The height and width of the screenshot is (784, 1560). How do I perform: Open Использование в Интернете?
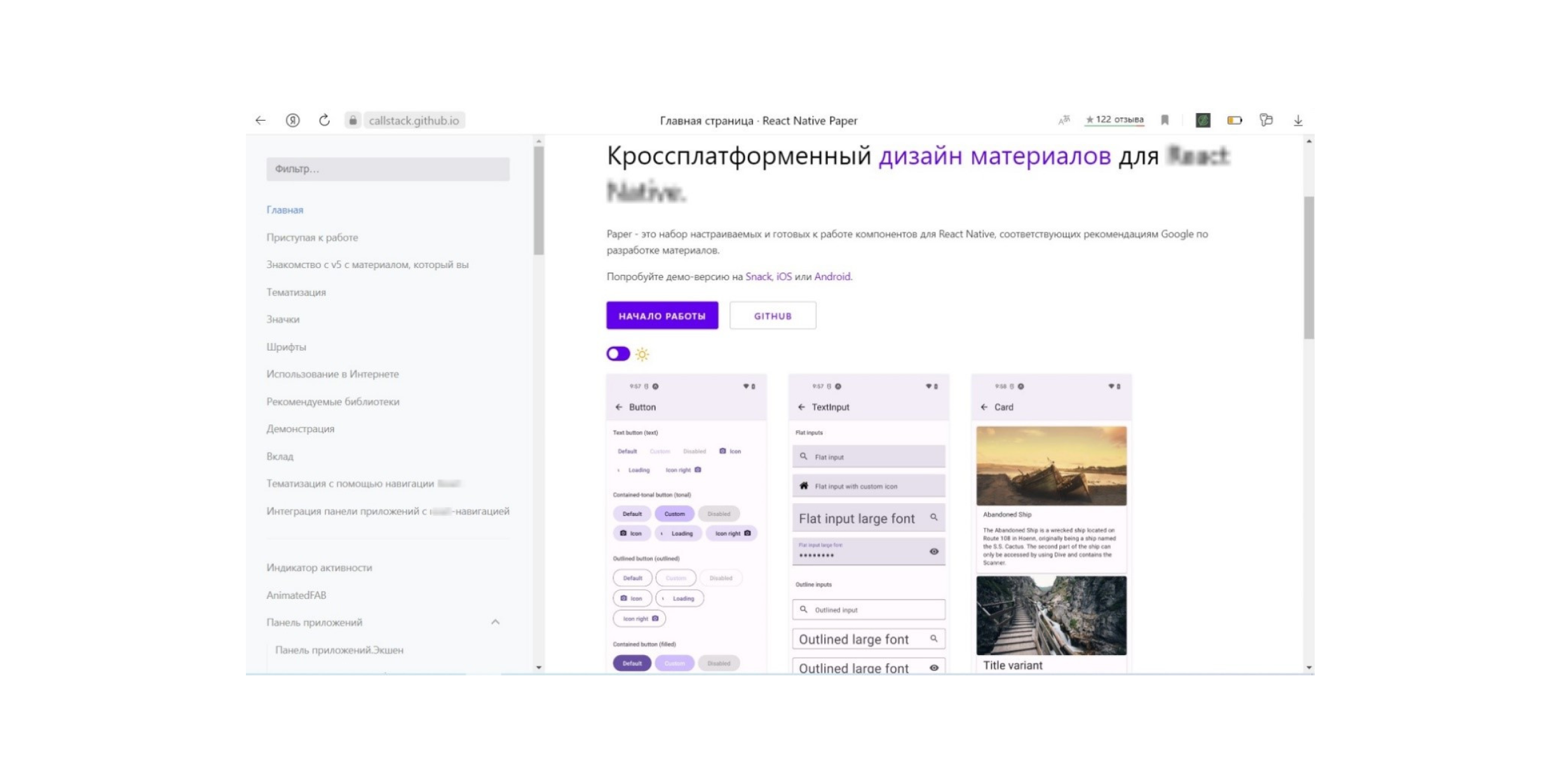pyautogui.click(x=332, y=374)
